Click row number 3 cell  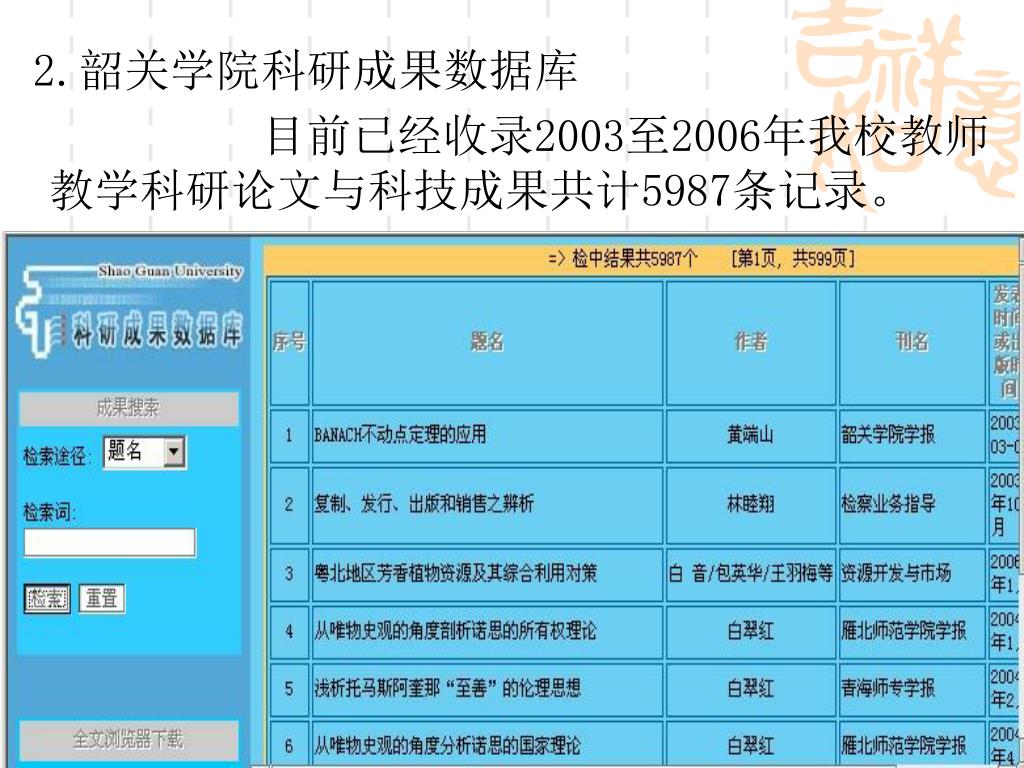coord(289,573)
